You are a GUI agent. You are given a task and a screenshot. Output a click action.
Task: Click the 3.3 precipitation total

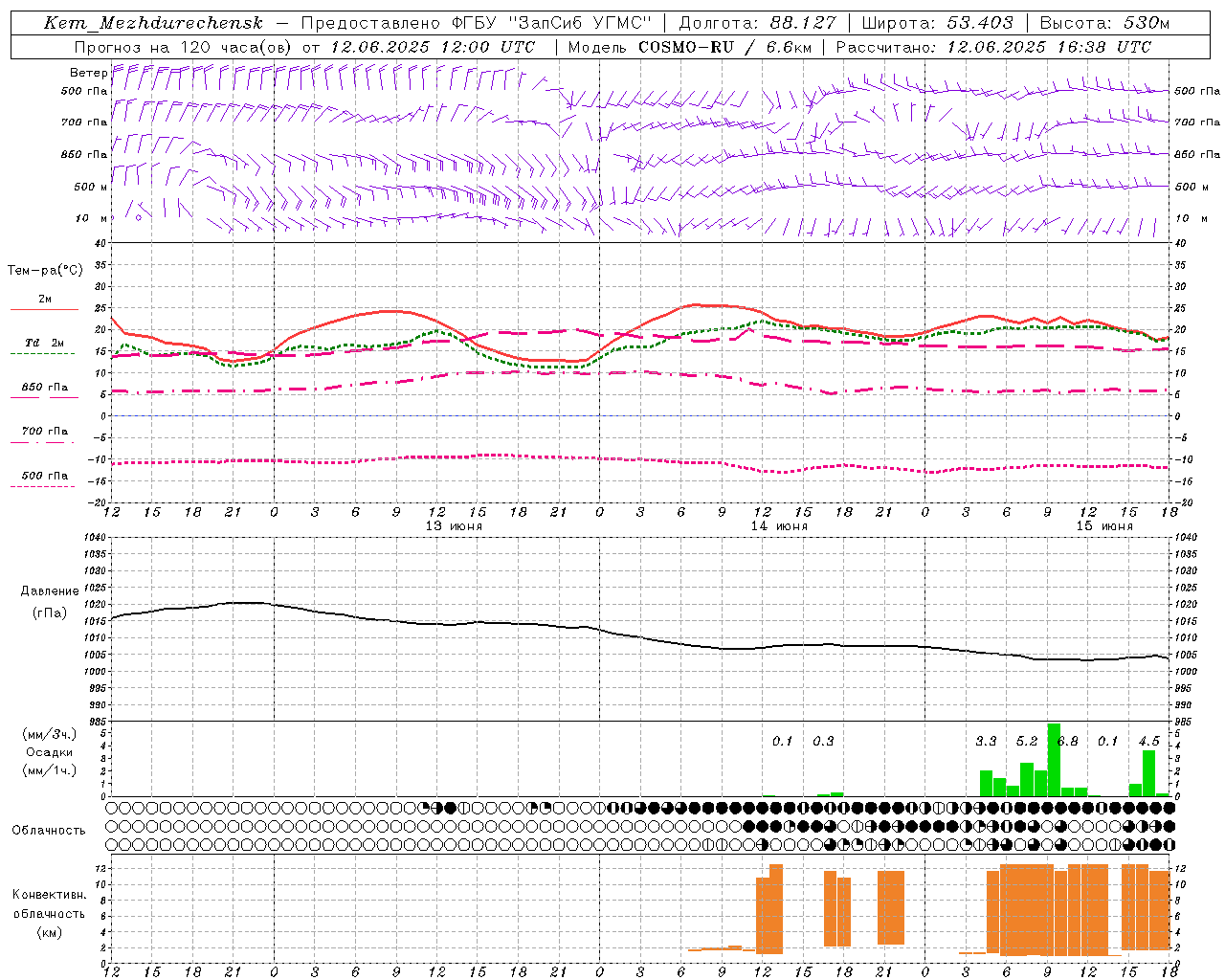click(986, 741)
